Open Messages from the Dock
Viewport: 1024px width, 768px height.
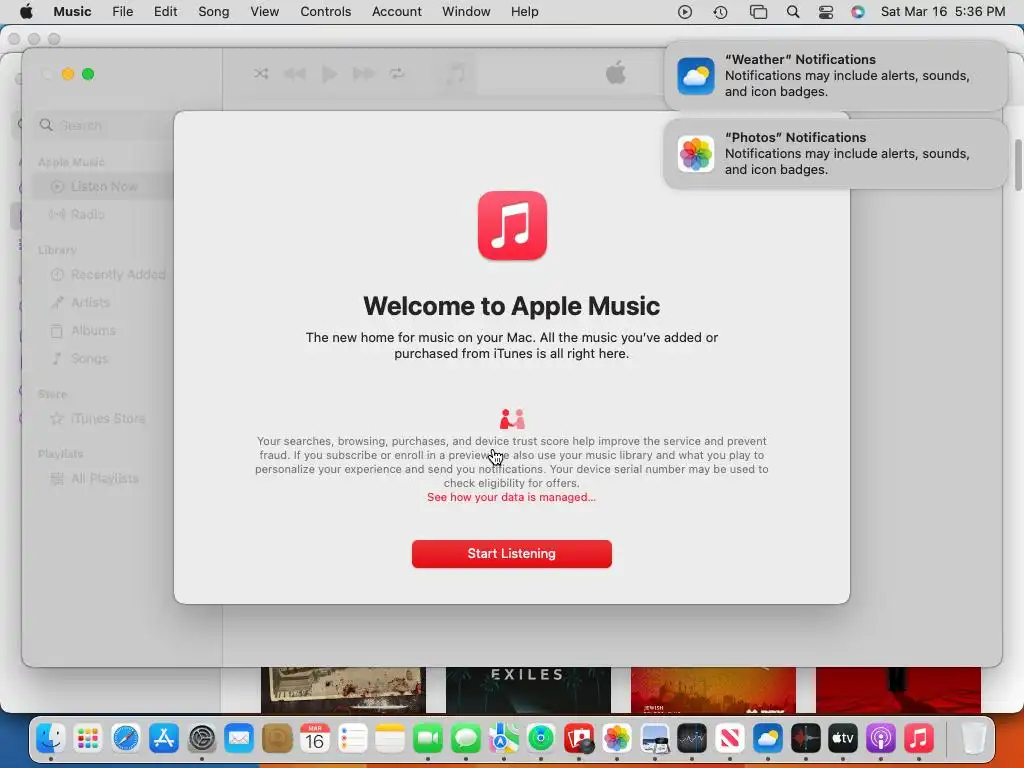click(466, 739)
